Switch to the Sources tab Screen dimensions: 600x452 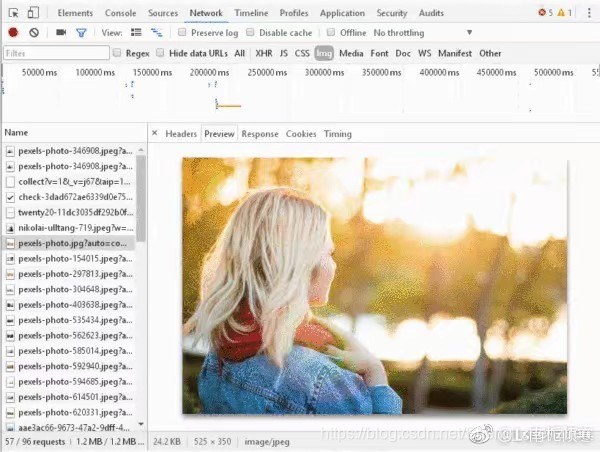(163, 13)
